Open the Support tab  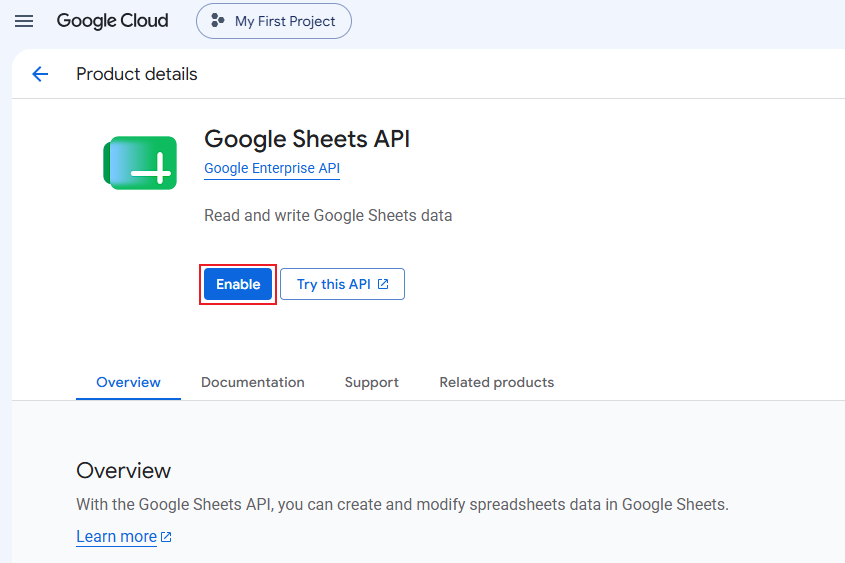[372, 382]
